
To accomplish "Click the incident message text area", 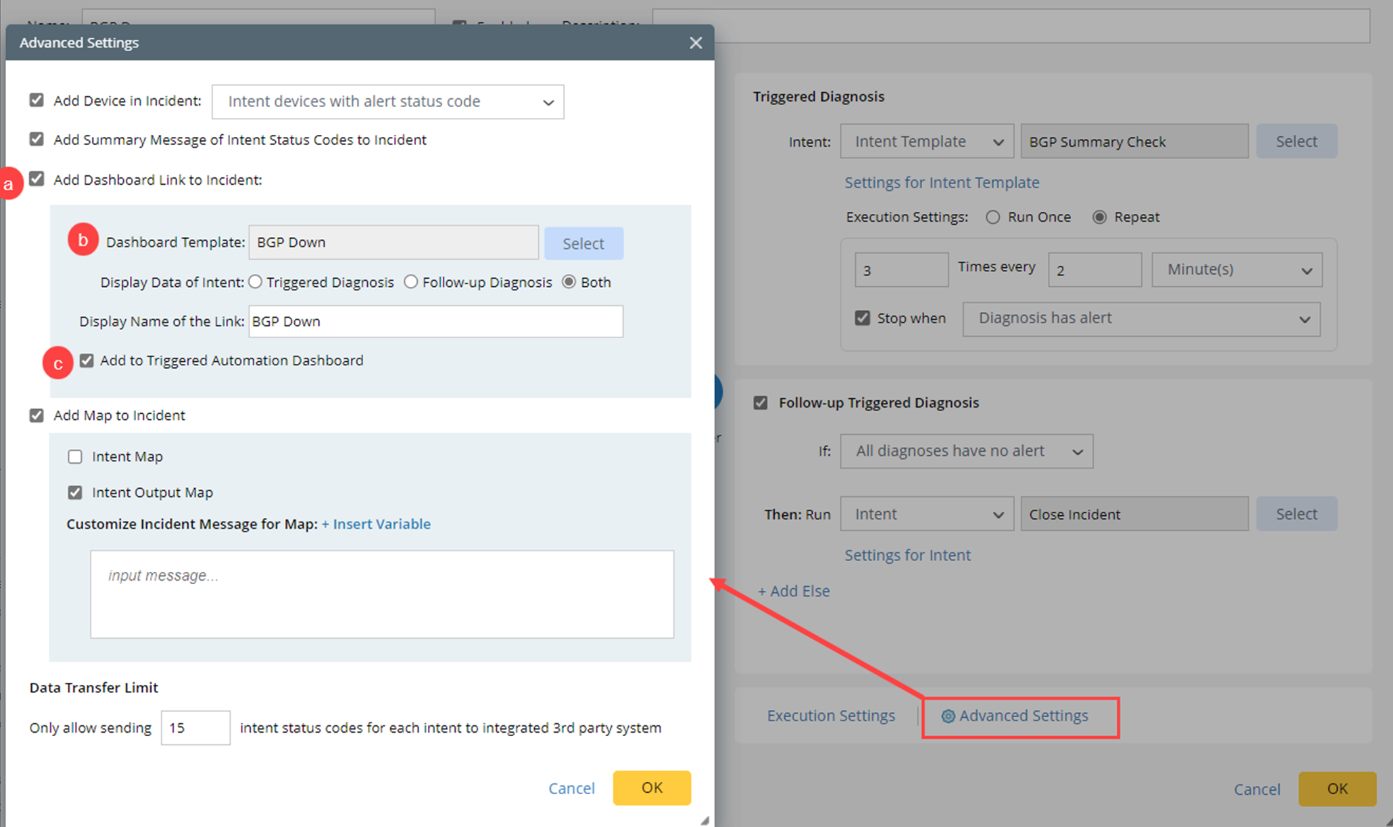I will pyautogui.click(x=382, y=594).
